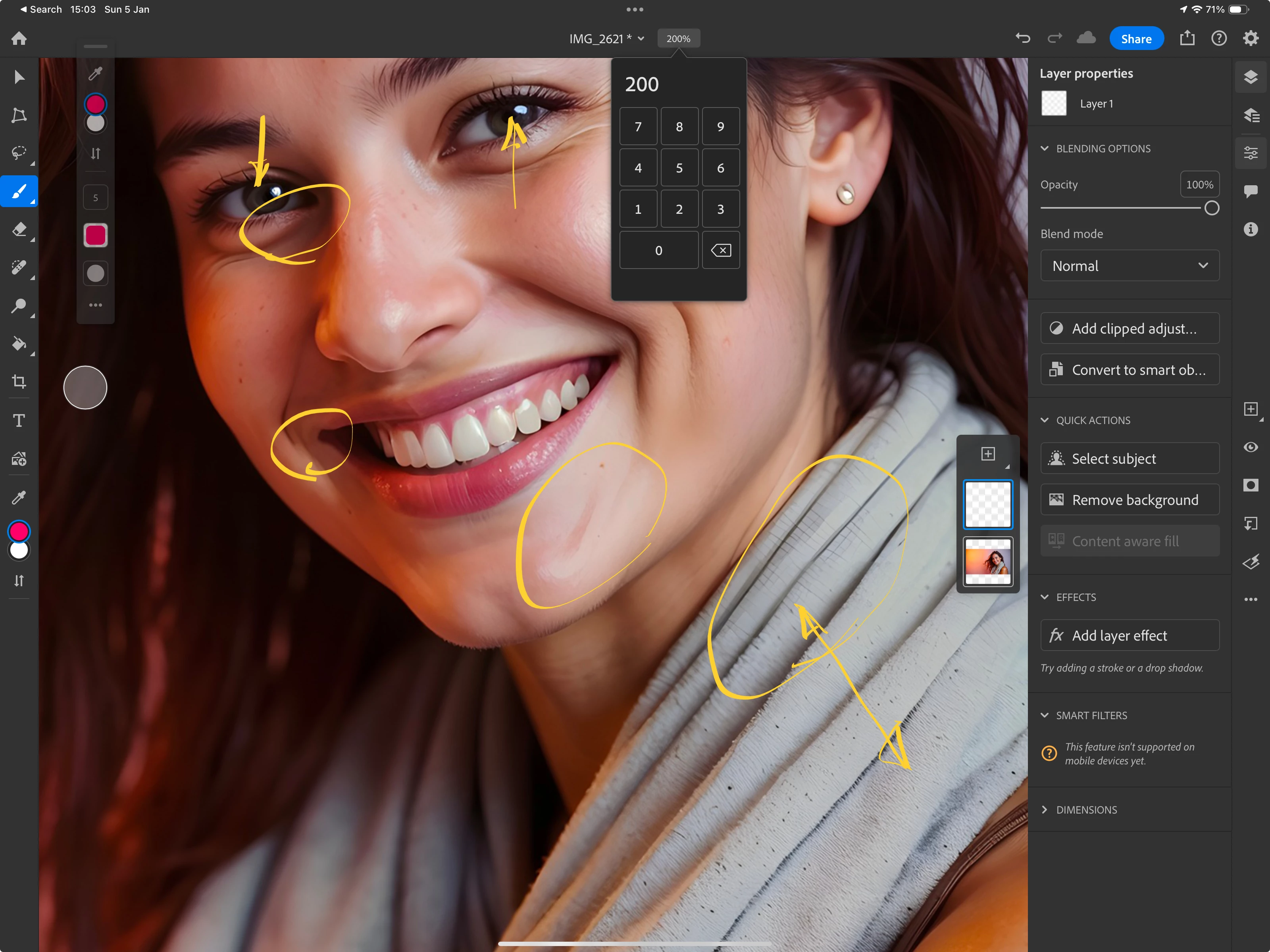Select the Type tool
The width and height of the screenshot is (1270, 952).
click(19, 420)
